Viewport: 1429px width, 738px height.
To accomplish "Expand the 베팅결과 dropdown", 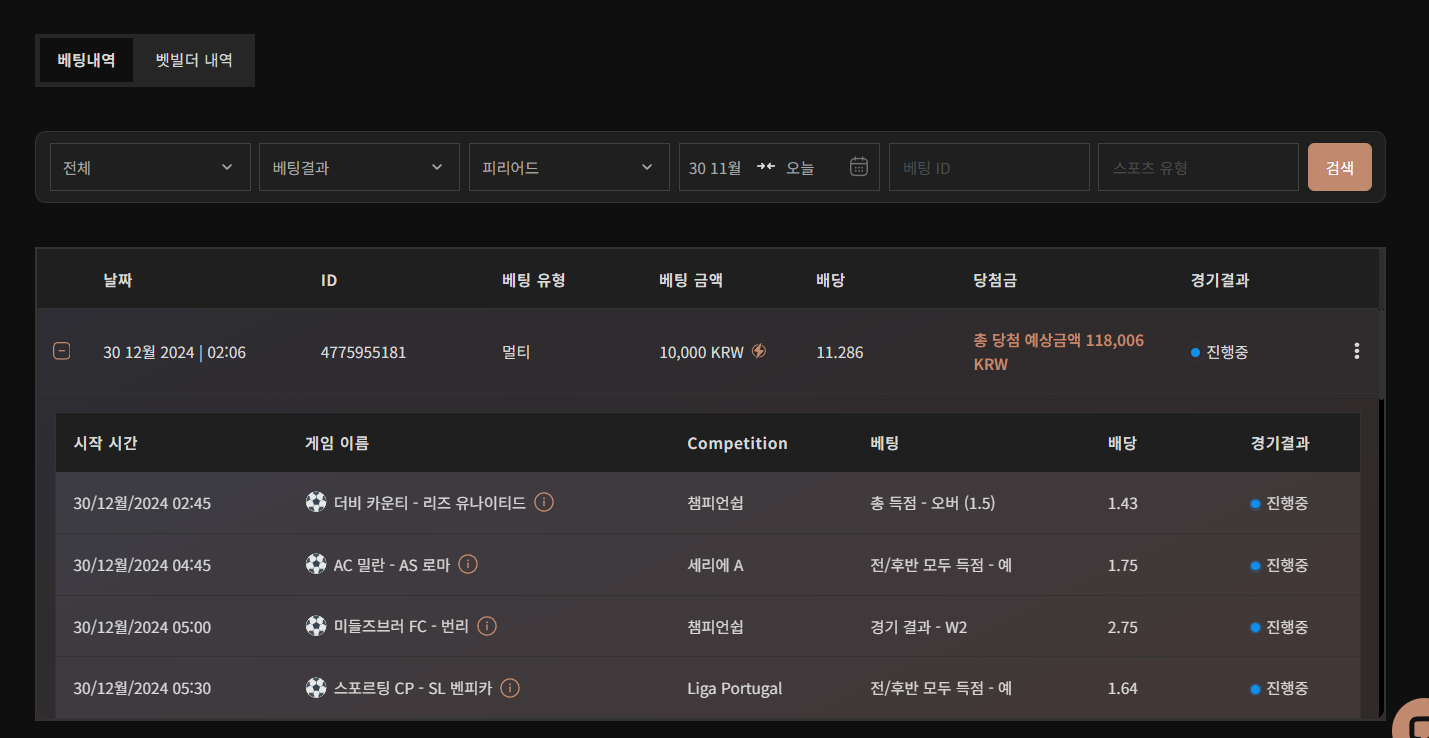I will [359, 167].
